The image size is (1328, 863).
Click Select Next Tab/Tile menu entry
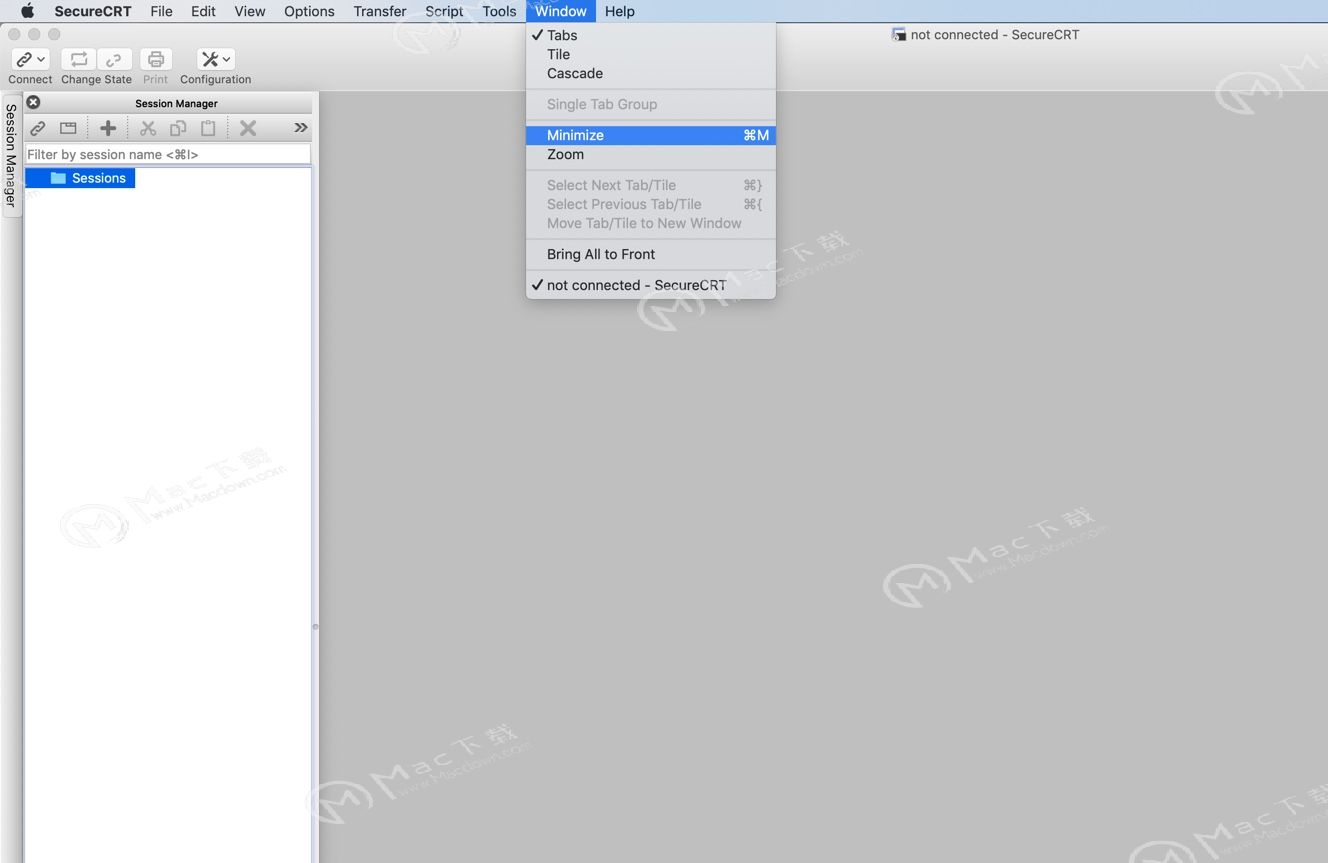(x=651, y=185)
